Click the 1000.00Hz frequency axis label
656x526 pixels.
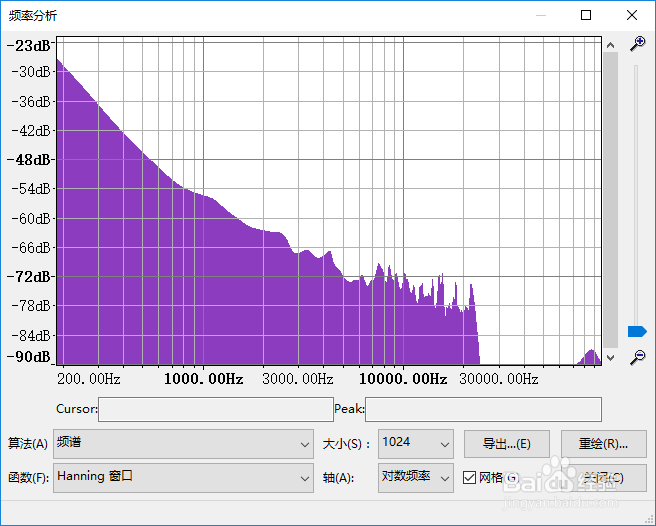(x=203, y=379)
